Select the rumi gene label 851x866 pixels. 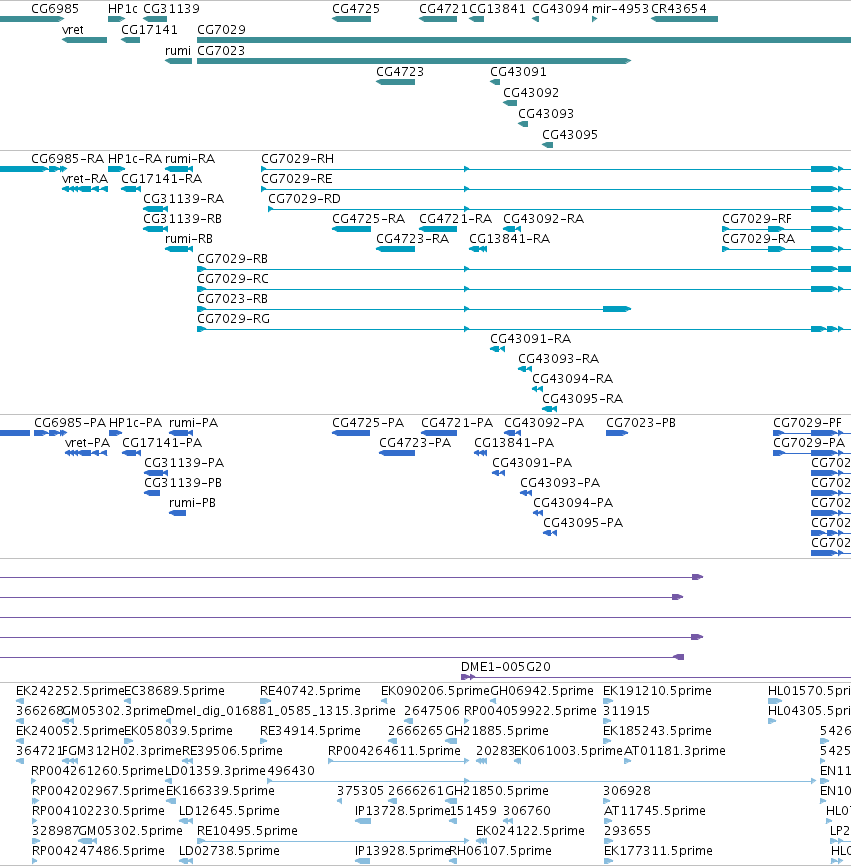(178, 51)
